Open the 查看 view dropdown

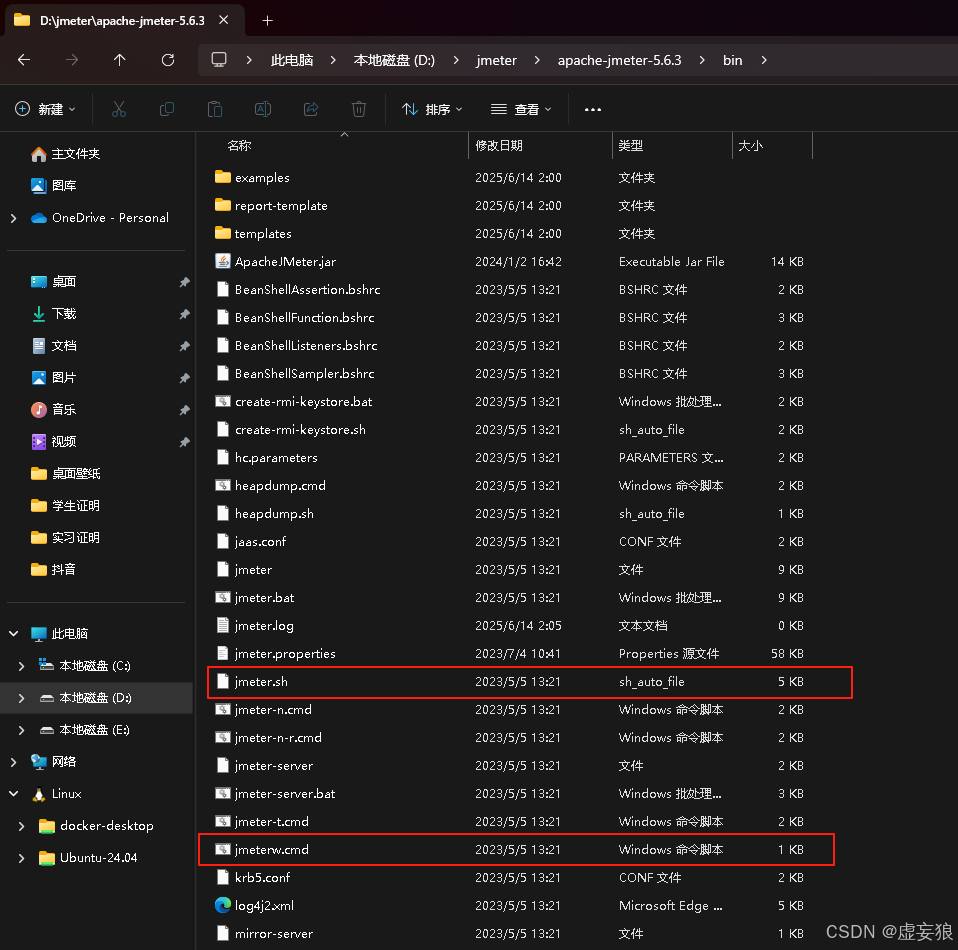tap(521, 109)
